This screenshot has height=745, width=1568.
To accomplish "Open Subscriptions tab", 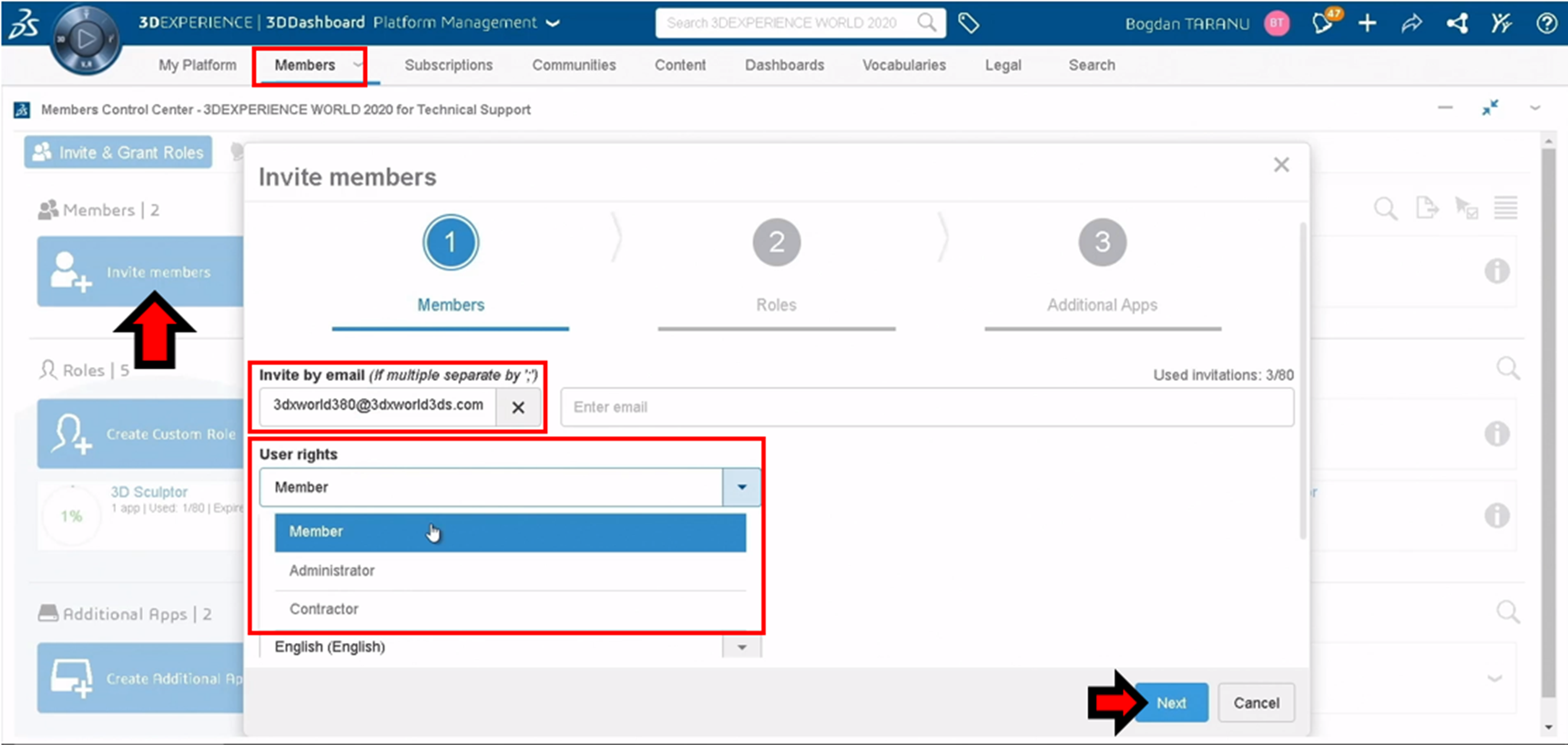I will click(449, 66).
